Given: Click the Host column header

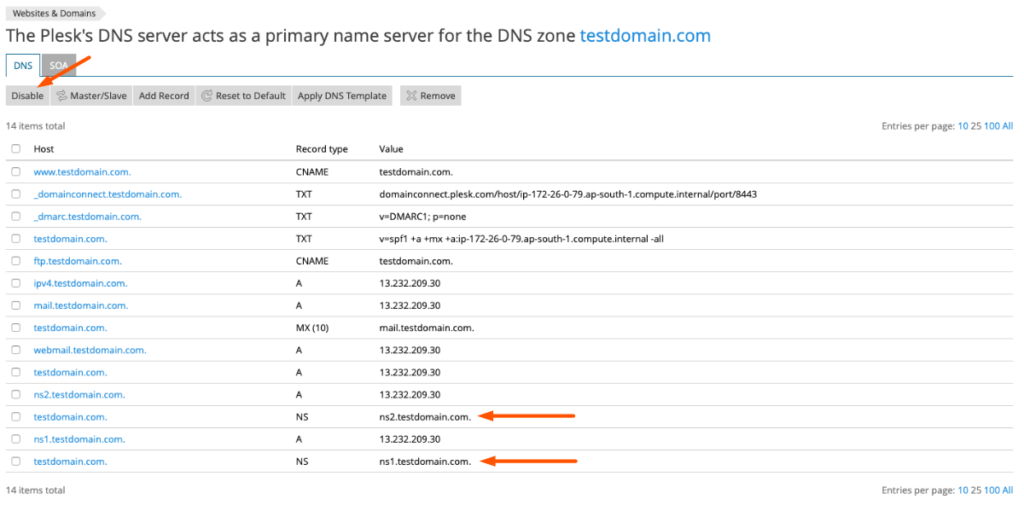Looking at the screenshot, I should pos(44,149).
